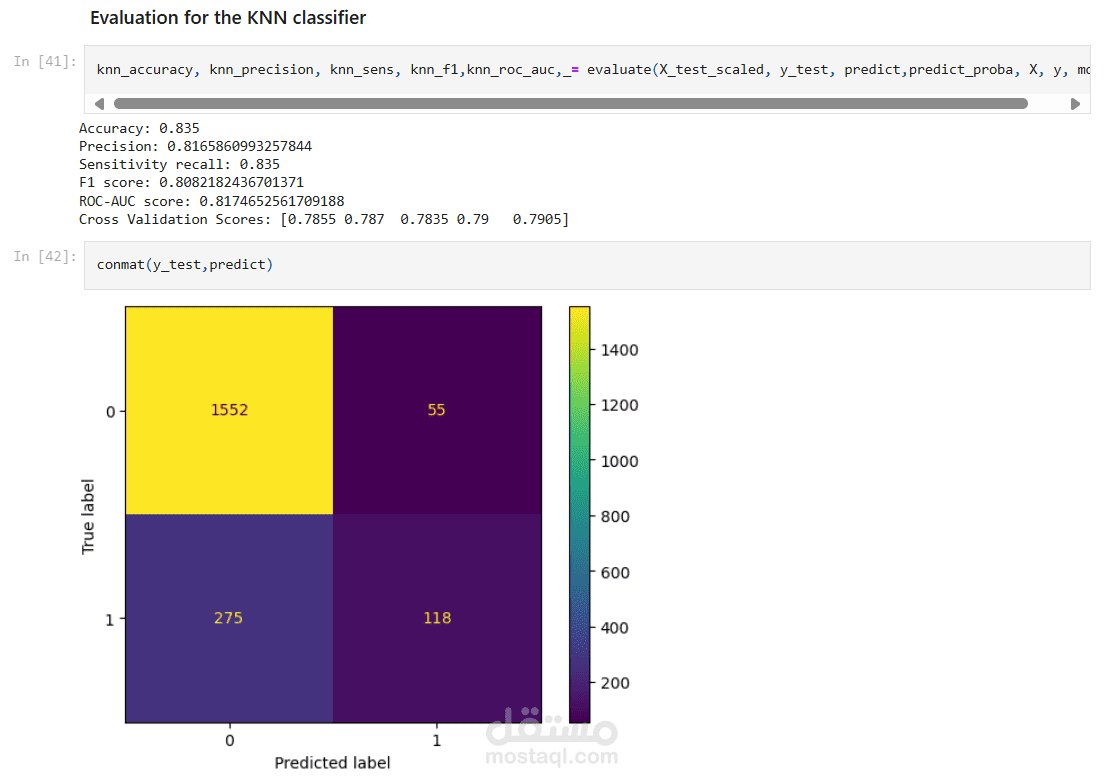
Task: Click the yellow 1552 confusion matrix cell
Action: (230, 410)
